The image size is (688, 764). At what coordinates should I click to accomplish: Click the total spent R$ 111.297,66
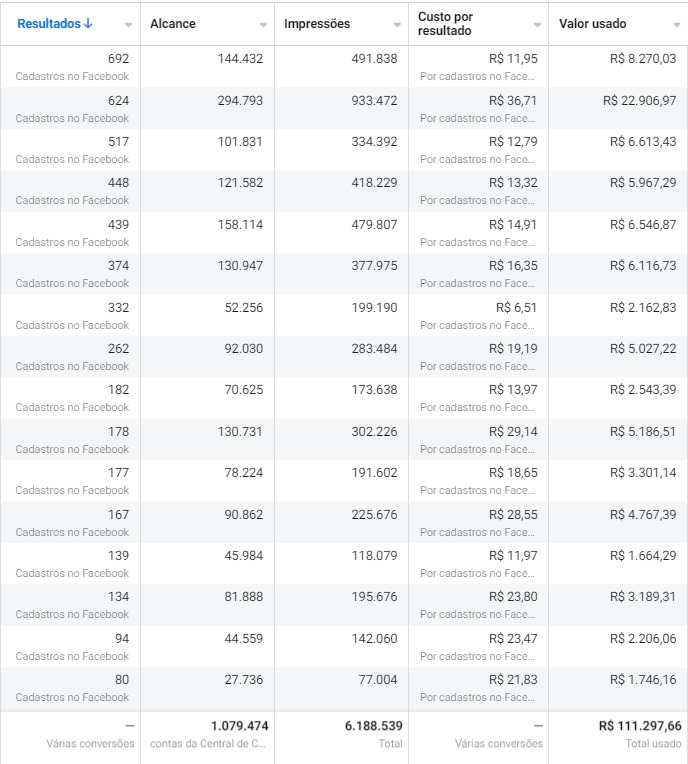(x=640, y=726)
